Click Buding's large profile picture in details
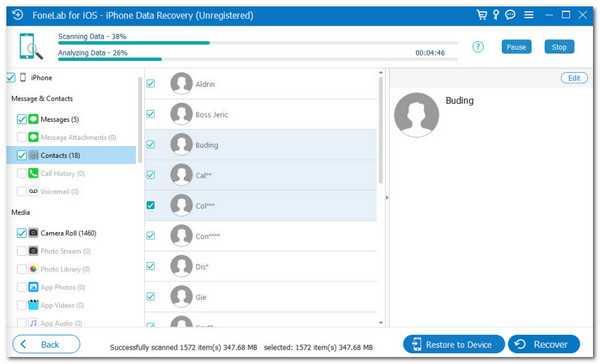600x364 pixels. (x=416, y=115)
